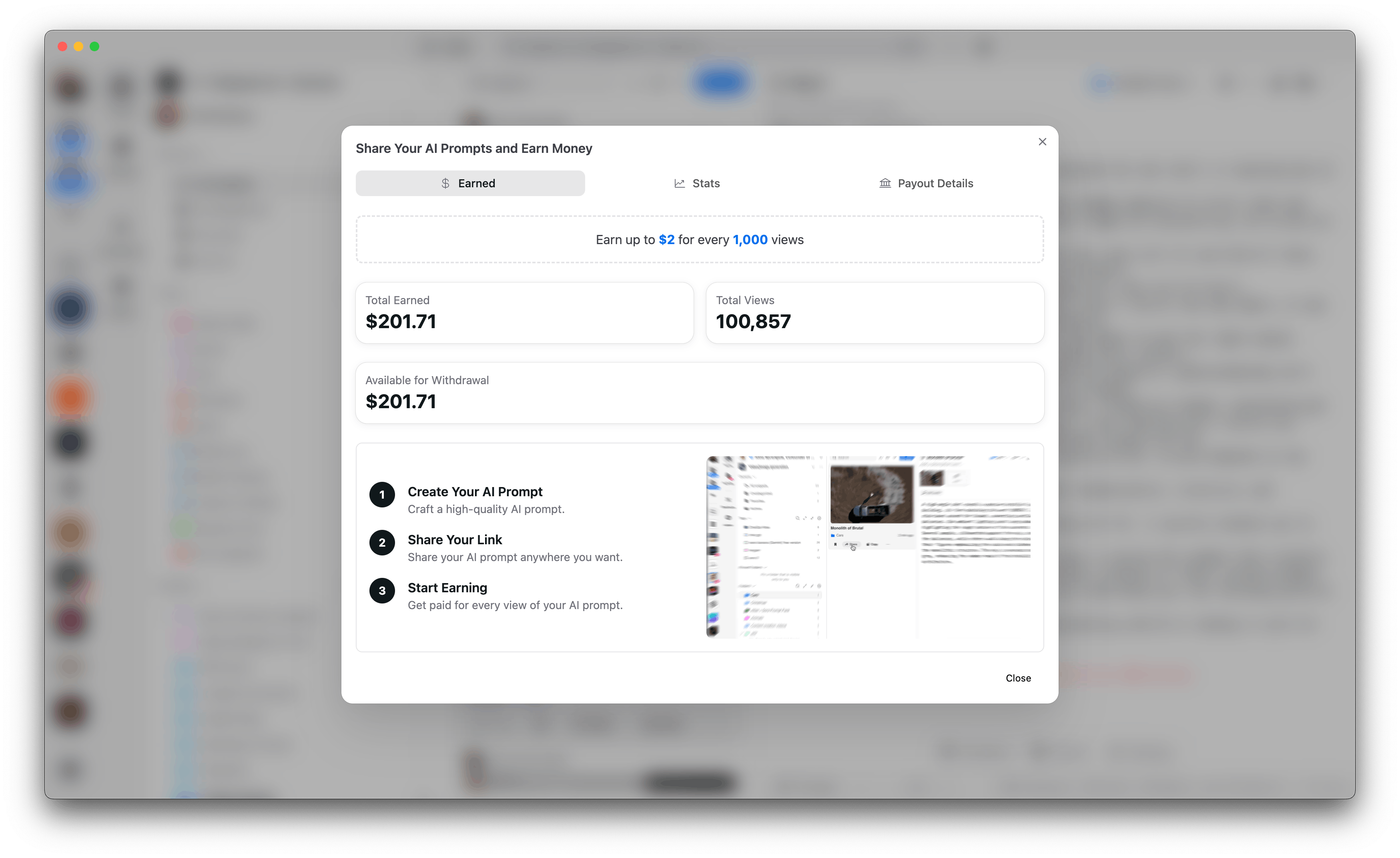Viewport: 1400px width, 858px height.
Task: Click the number 3 step badge
Action: 382,590
